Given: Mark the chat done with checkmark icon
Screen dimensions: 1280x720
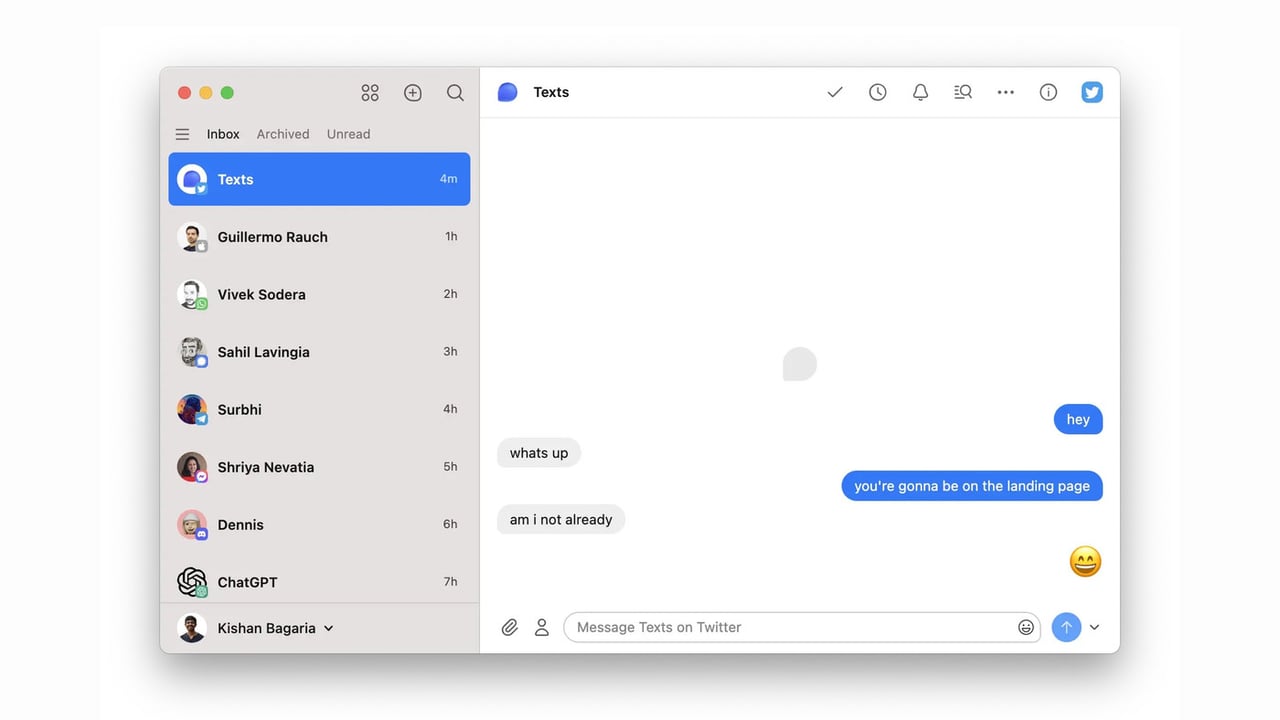Looking at the screenshot, I should [x=835, y=92].
